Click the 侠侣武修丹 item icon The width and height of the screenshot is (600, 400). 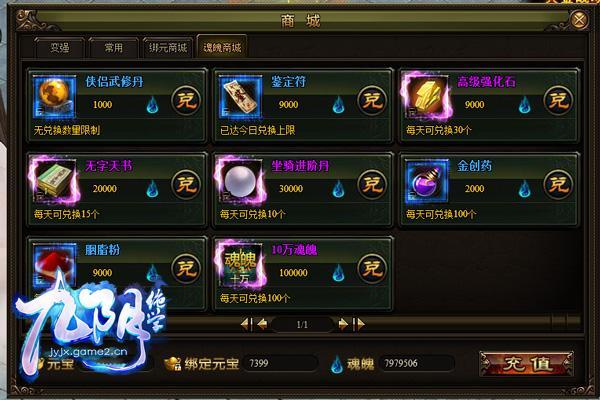click(x=54, y=97)
